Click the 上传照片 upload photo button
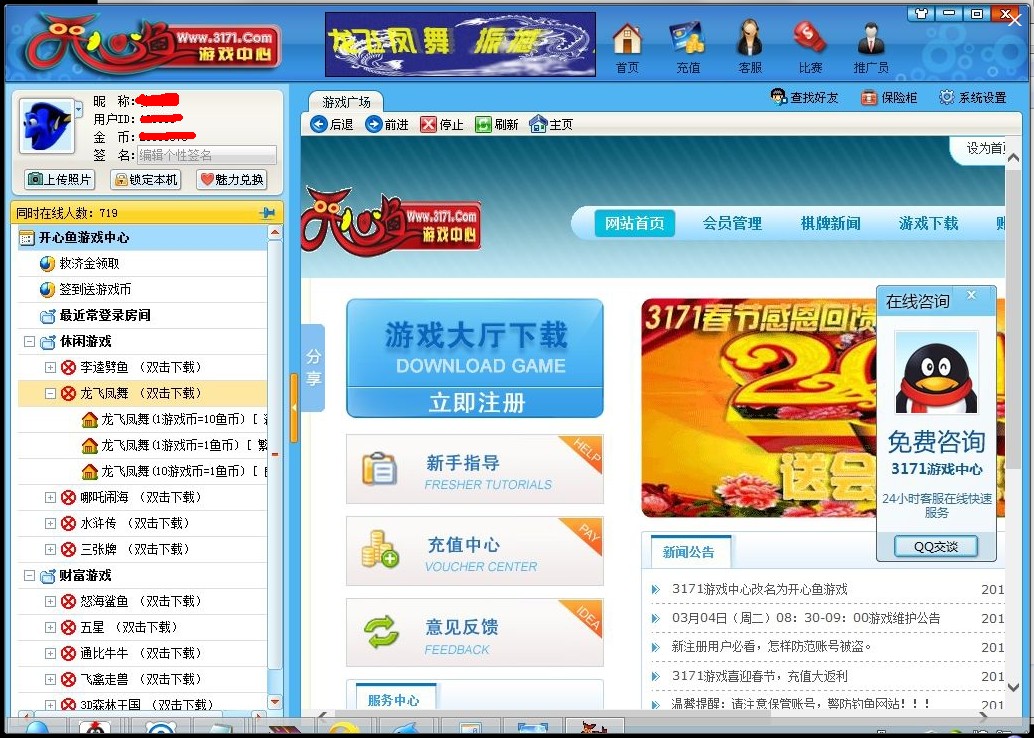 (60, 179)
